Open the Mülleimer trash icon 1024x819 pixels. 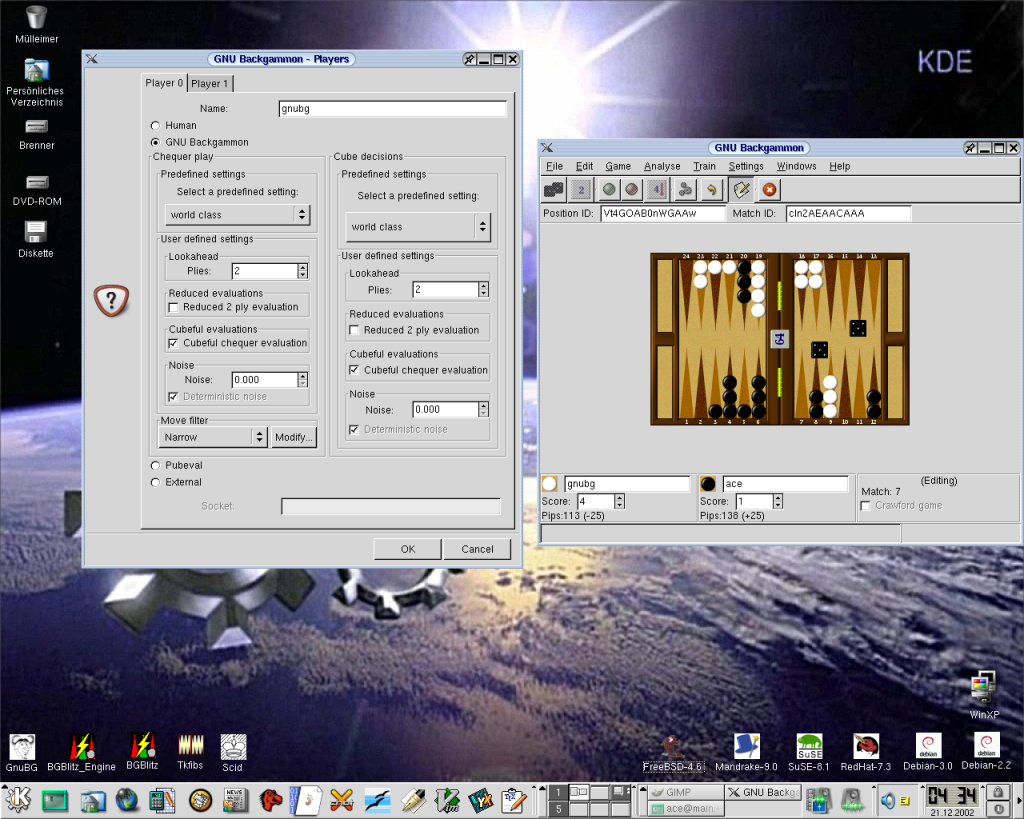tap(37, 25)
